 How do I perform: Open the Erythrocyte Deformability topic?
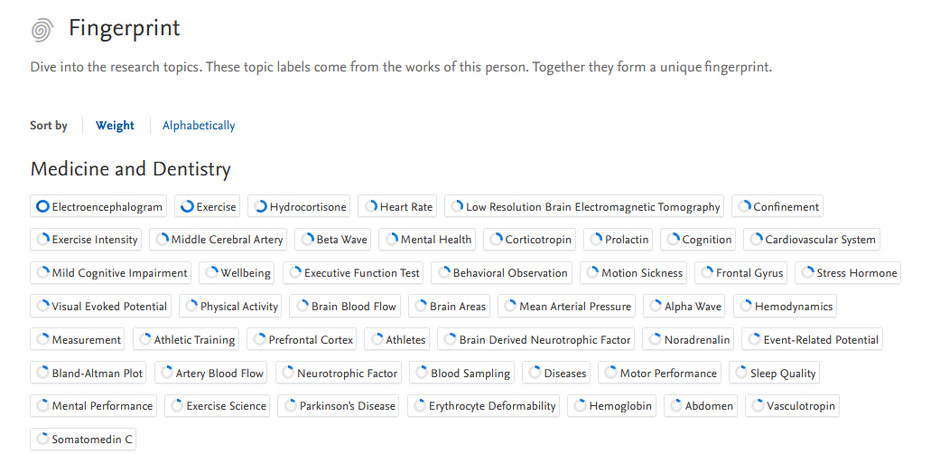click(484, 406)
